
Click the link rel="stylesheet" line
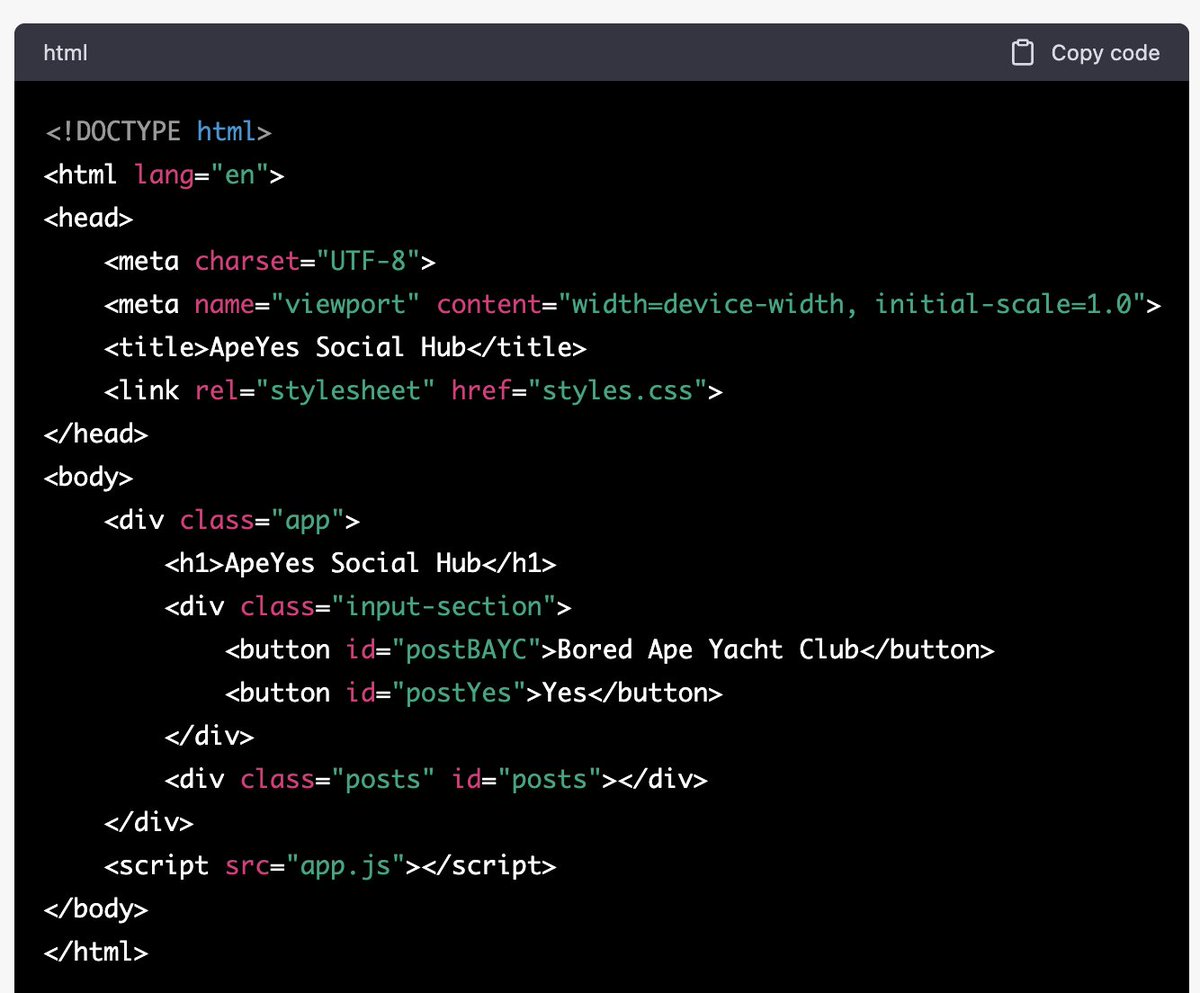pyautogui.click(x=413, y=390)
